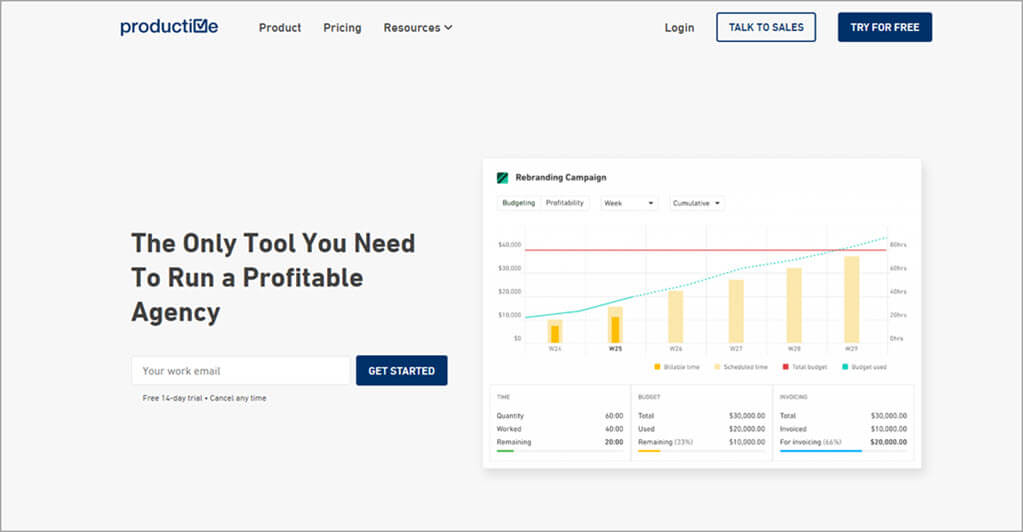
Task: Click the W25 billable time bar
Action: [x=616, y=329]
